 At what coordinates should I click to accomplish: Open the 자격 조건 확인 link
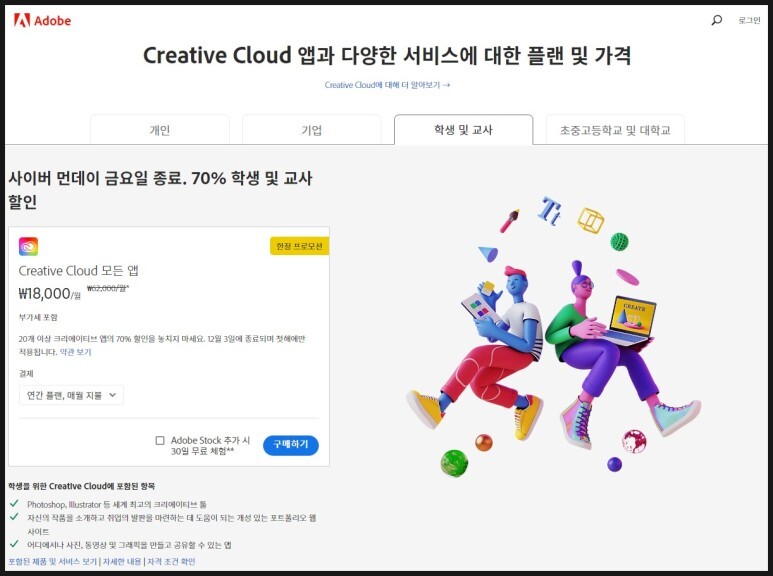click(x=171, y=562)
